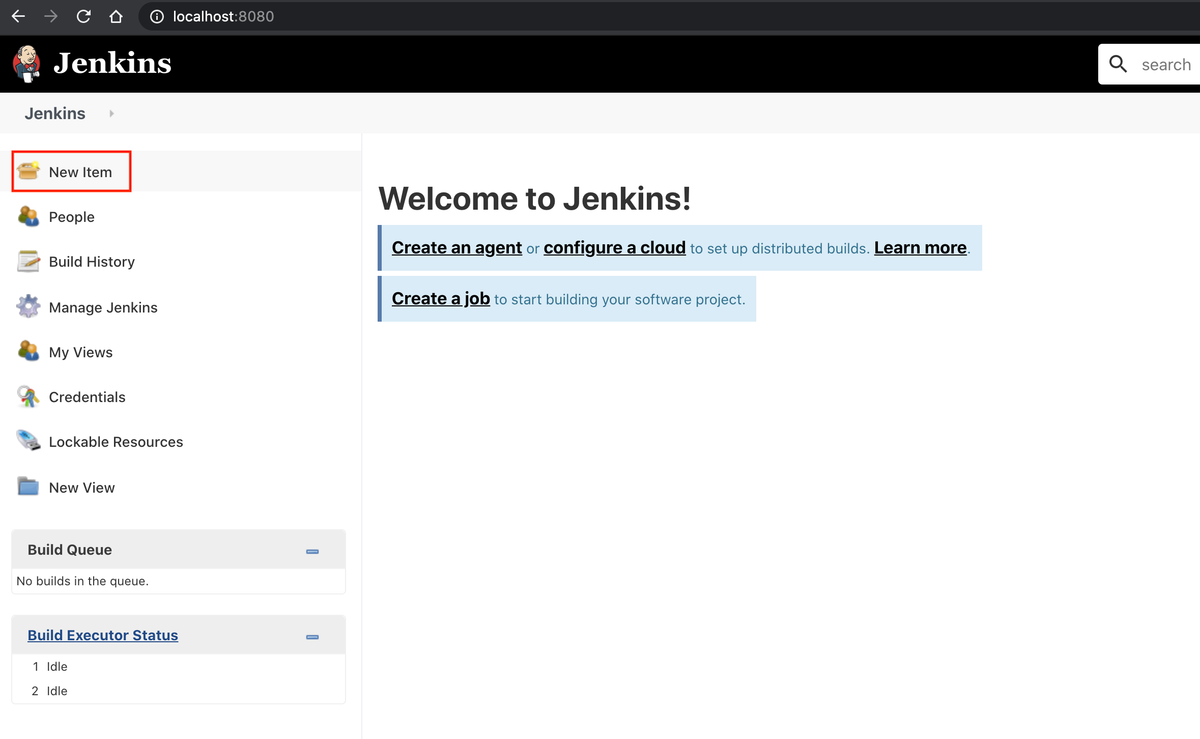
Task: View site info icon in address bar
Action: [156, 16]
